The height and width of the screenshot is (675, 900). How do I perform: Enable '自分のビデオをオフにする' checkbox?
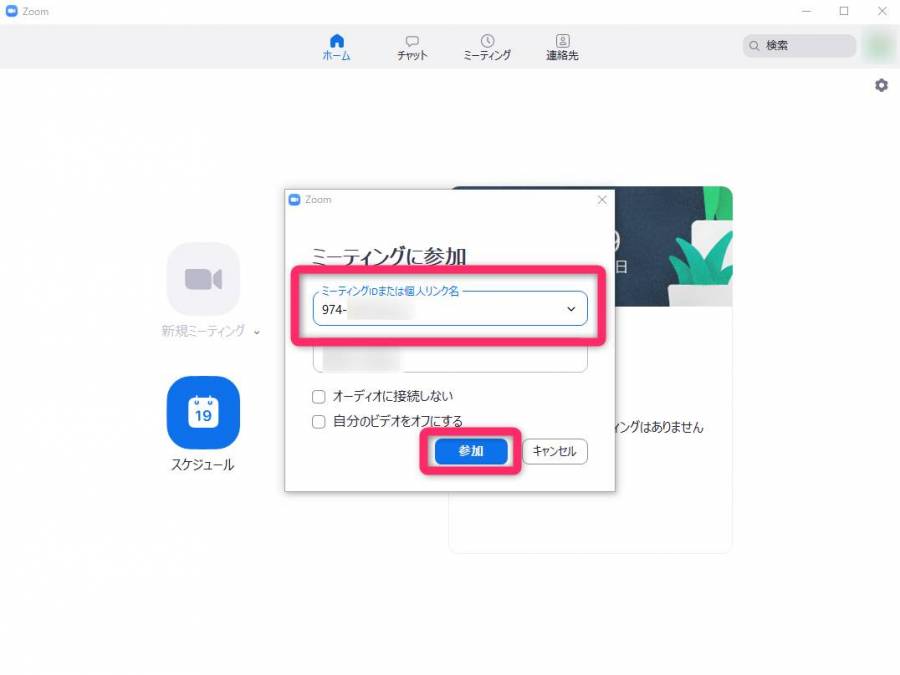(x=319, y=421)
